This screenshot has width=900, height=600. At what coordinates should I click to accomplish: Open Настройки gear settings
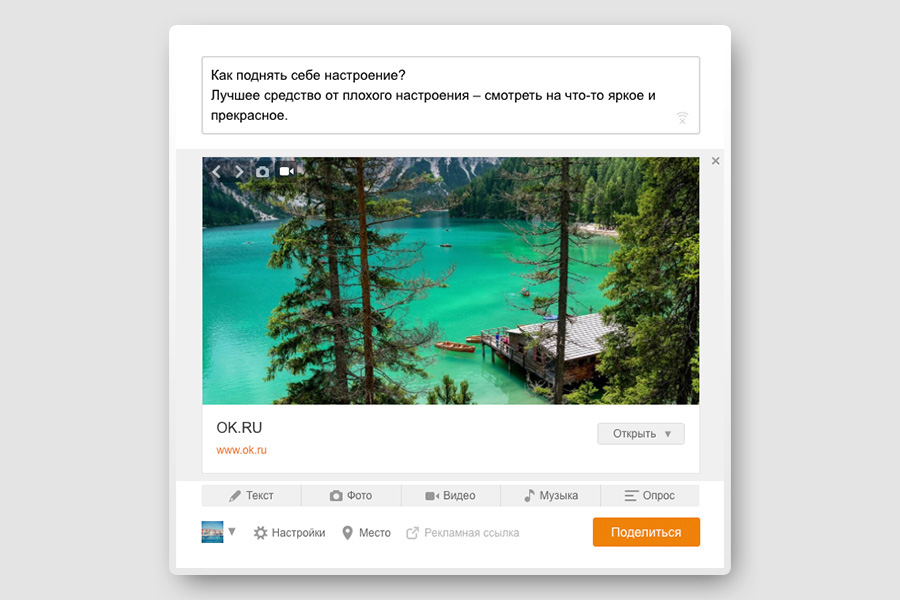point(289,533)
